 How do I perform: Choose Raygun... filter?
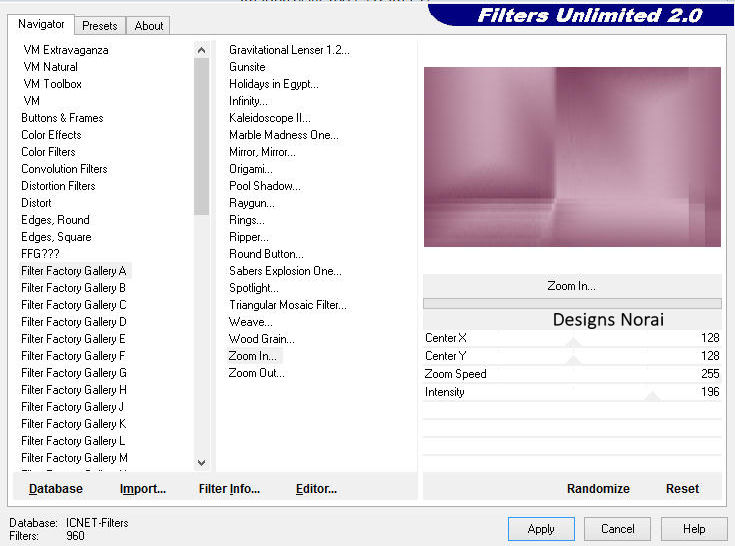252,203
